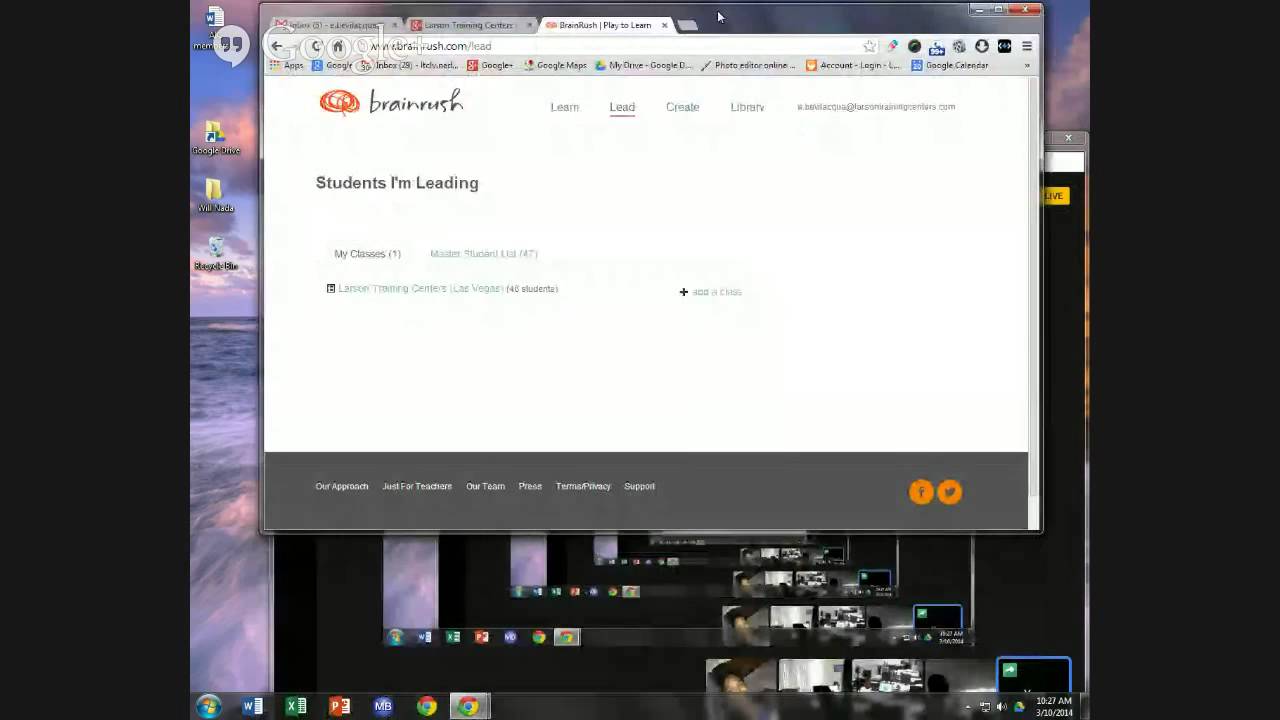Switch to Master Student List (47) tab
The width and height of the screenshot is (1280, 720).
click(484, 254)
